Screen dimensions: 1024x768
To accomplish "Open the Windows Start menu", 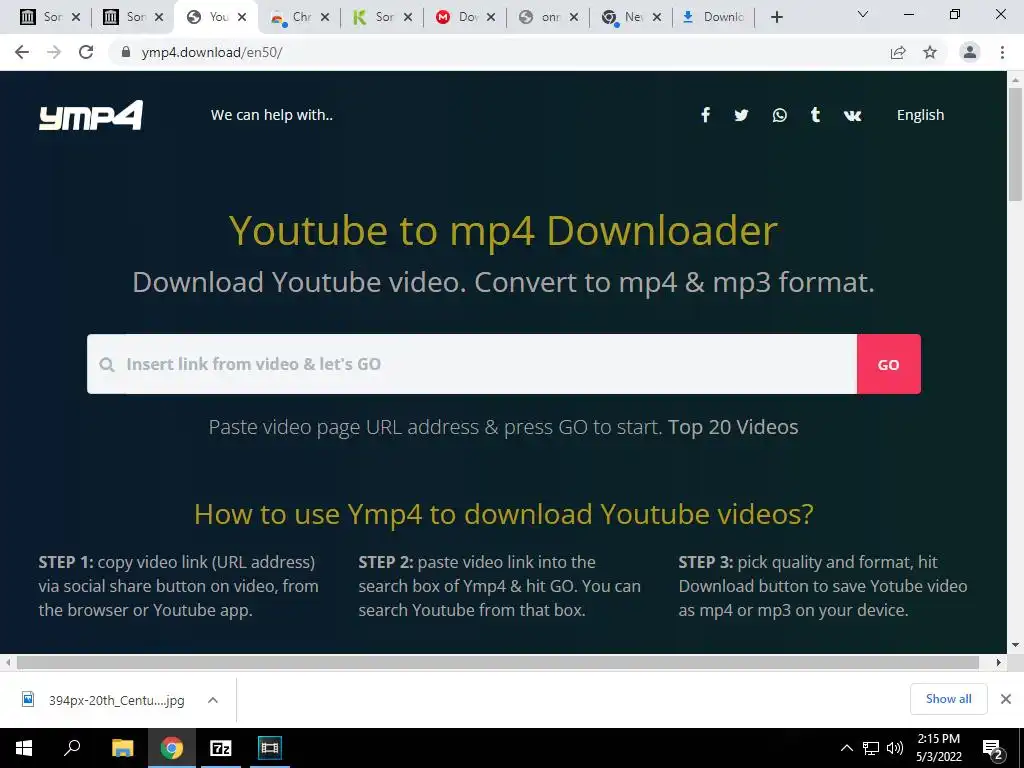I will click(24, 748).
